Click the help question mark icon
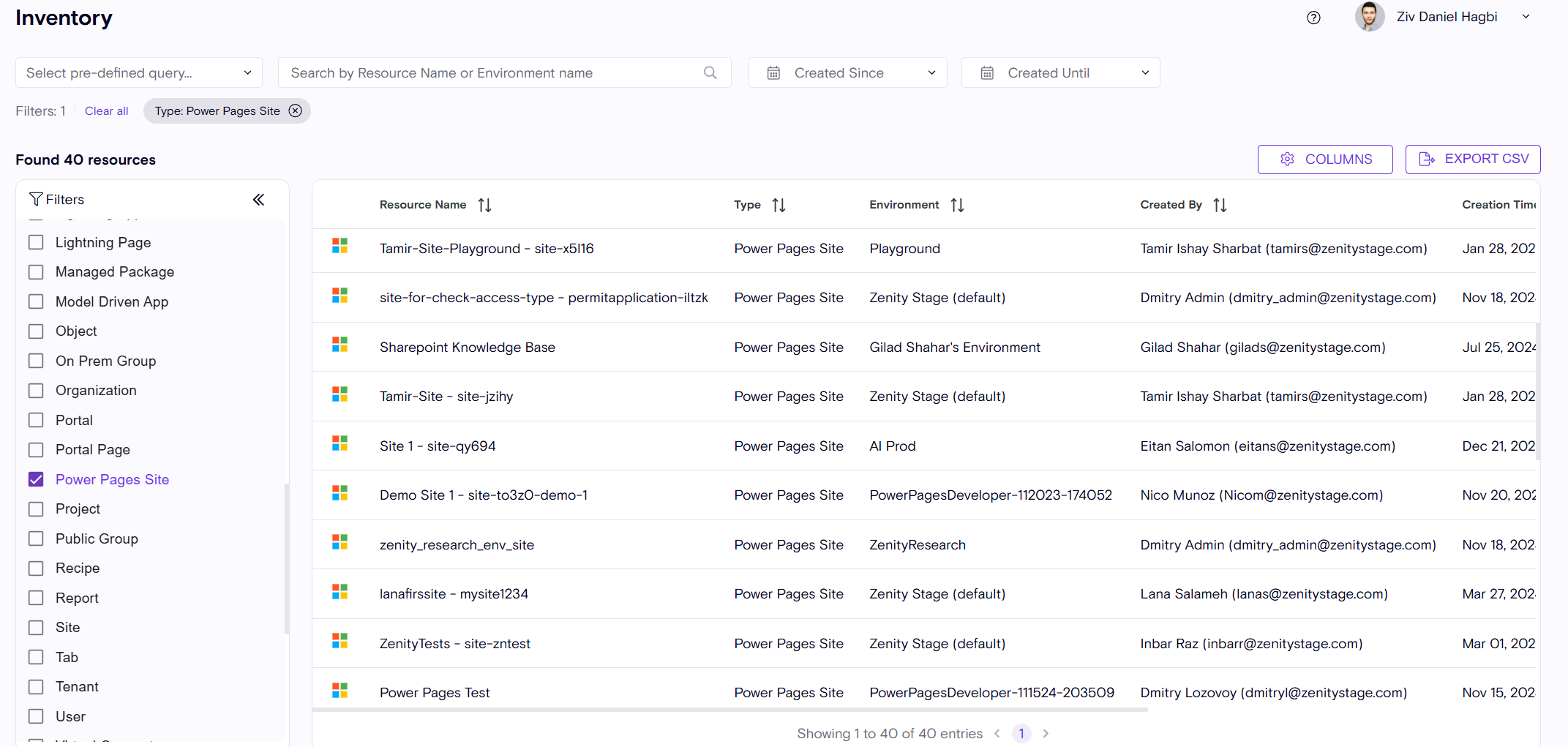Image resolution: width=1568 pixels, height=747 pixels. 1313,18
